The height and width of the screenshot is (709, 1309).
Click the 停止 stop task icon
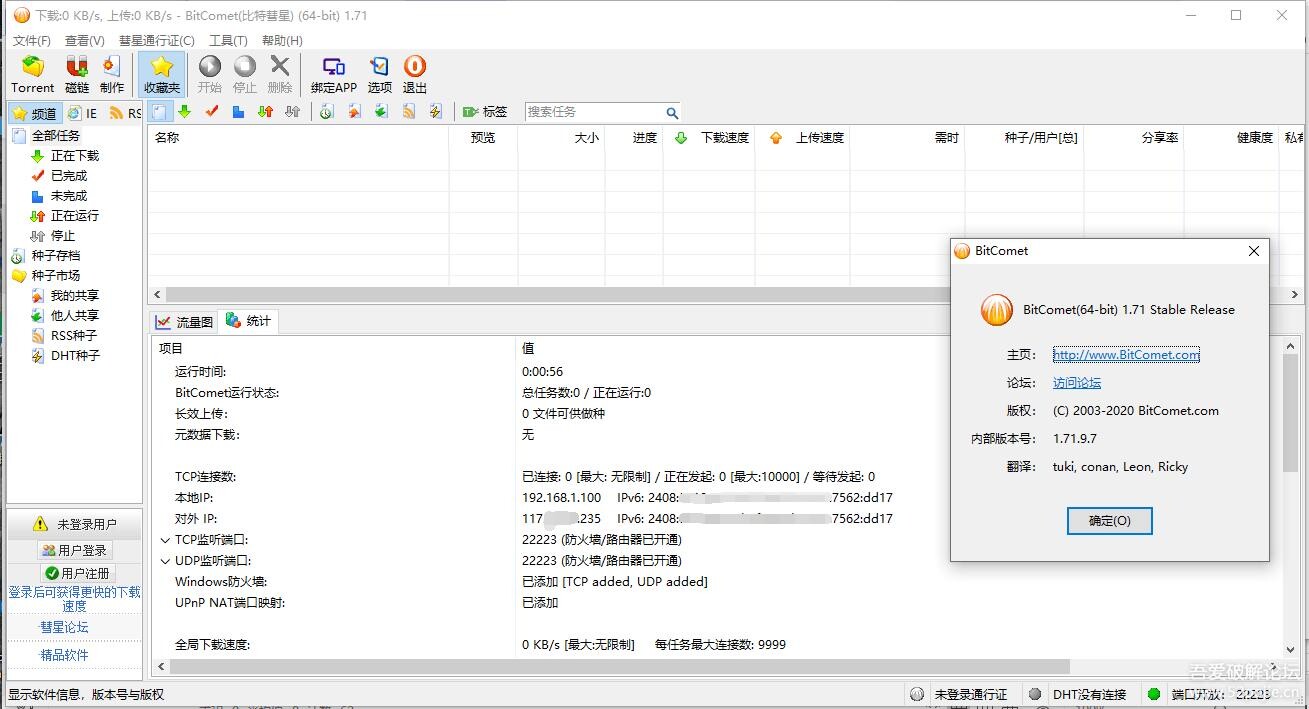(x=244, y=72)
